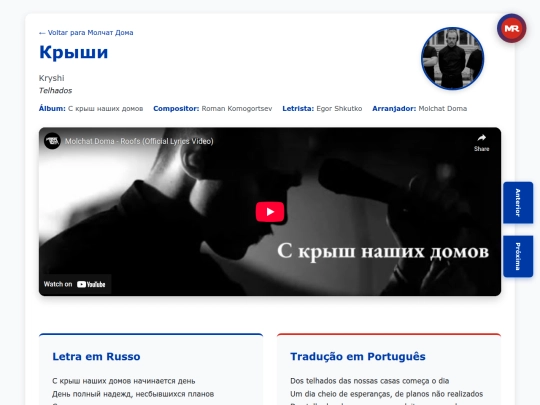Click lyricist name Egor Shkutko
The width and height of the screenshot is (540, 405).
coord(339,109)
